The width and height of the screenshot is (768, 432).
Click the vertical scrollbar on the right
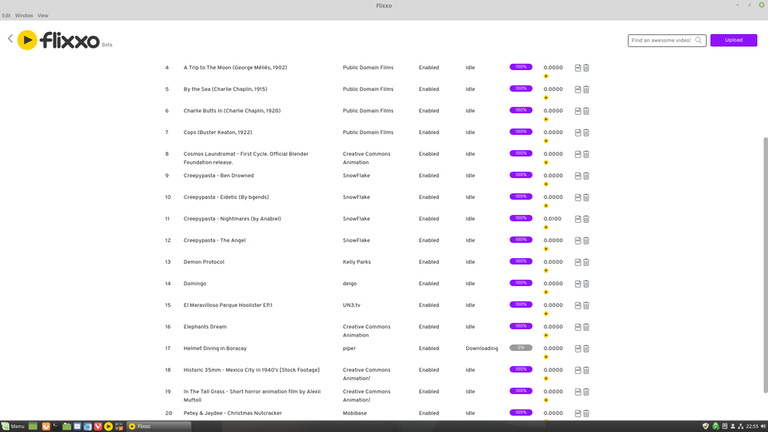click(766, 264)
